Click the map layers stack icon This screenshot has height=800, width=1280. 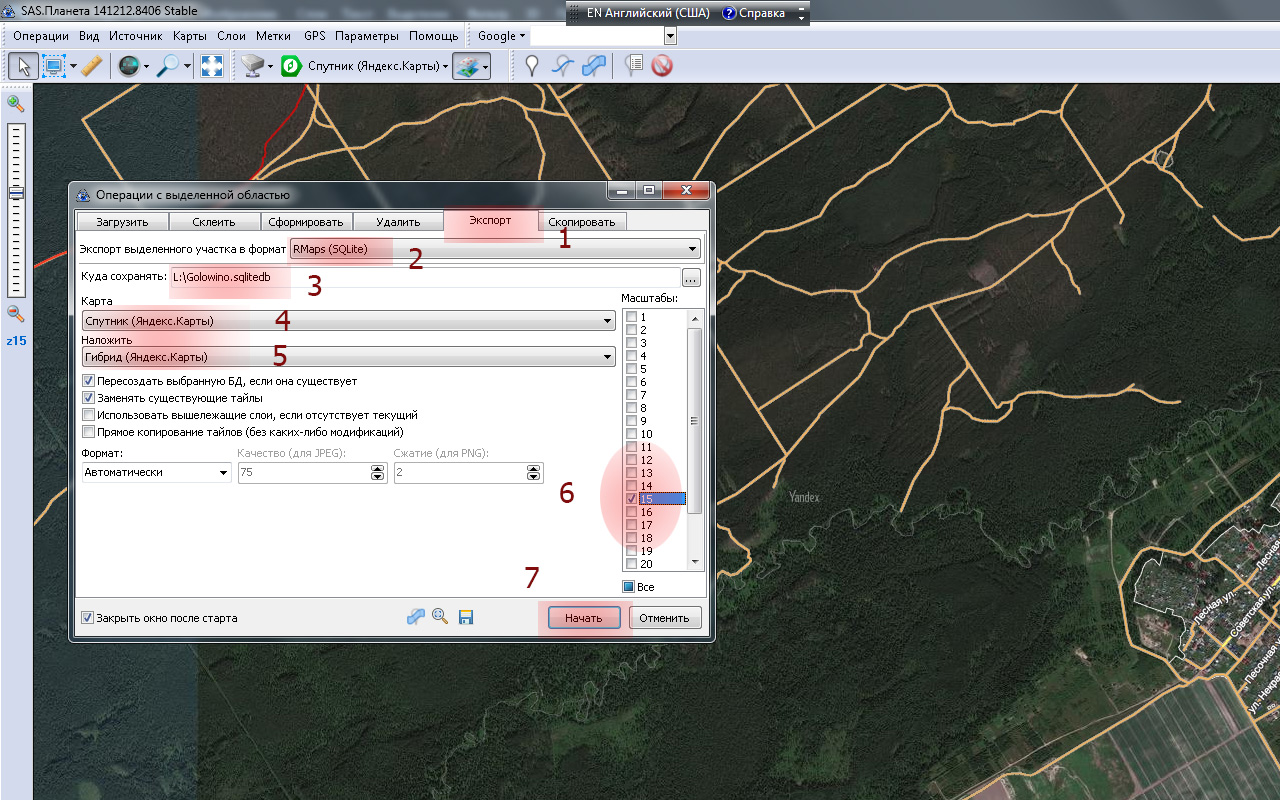[x=465, y=66]
